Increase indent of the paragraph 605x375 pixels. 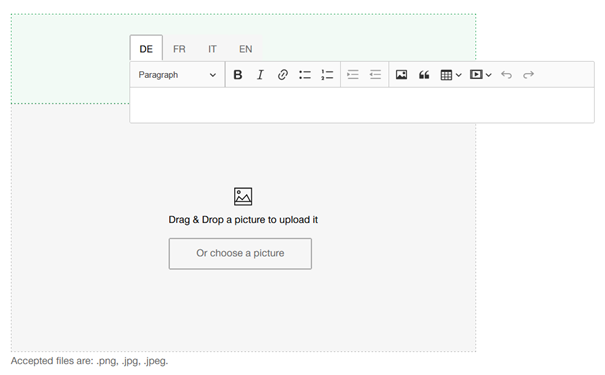[x=353, y=74]
